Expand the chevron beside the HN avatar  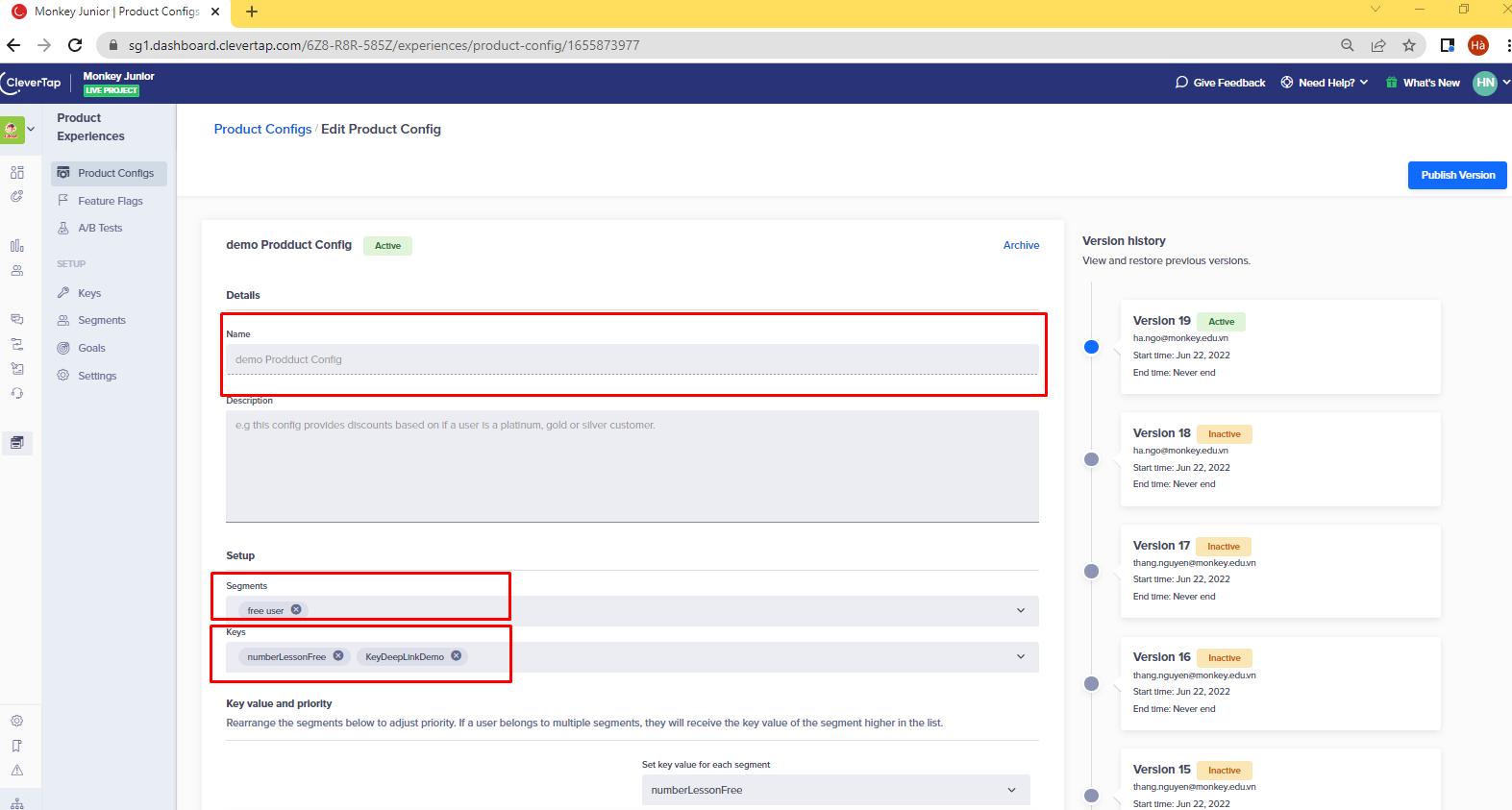[1506, 83]
